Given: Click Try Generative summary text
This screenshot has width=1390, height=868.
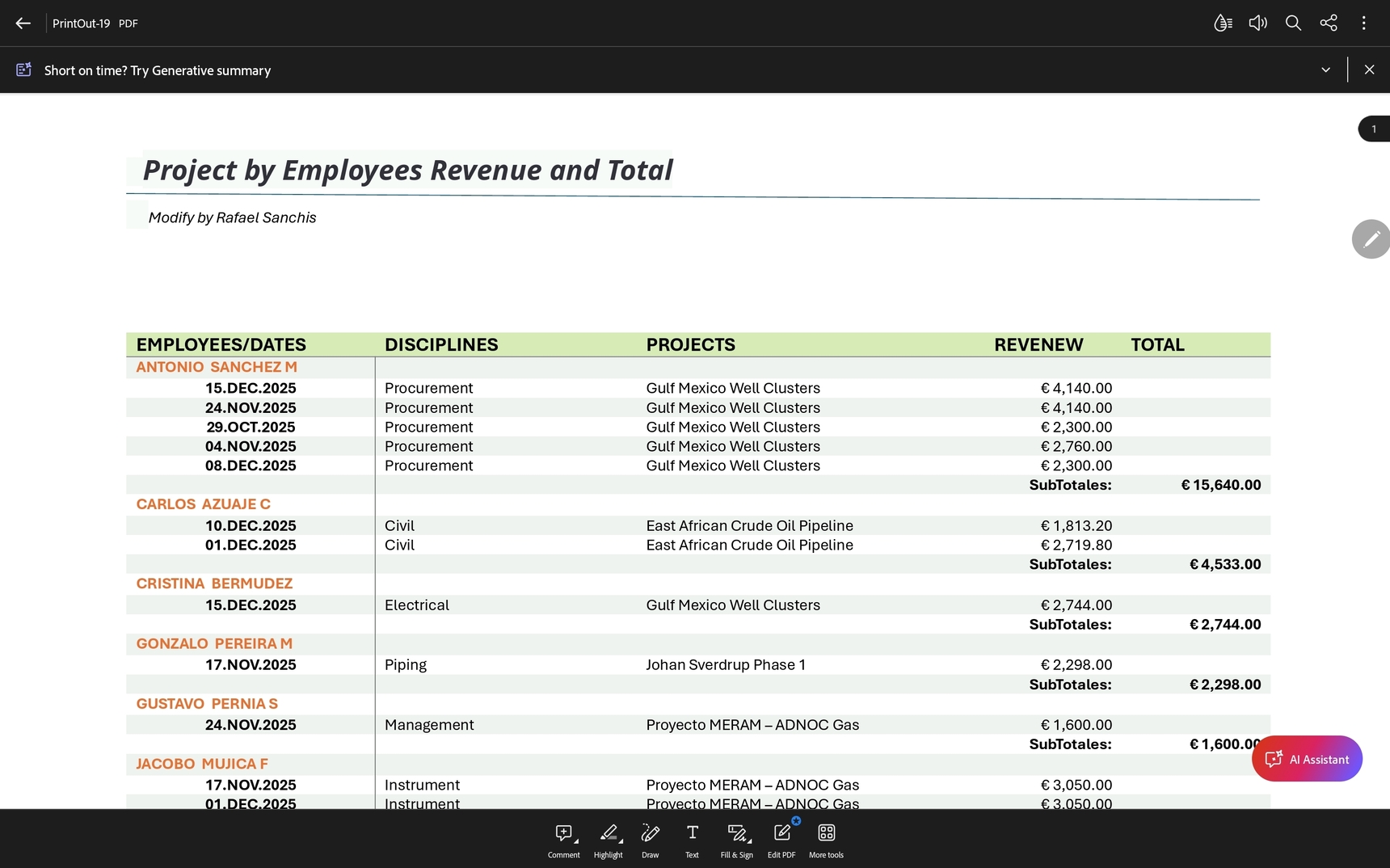Looking at the screenshot, I should 158,70.
